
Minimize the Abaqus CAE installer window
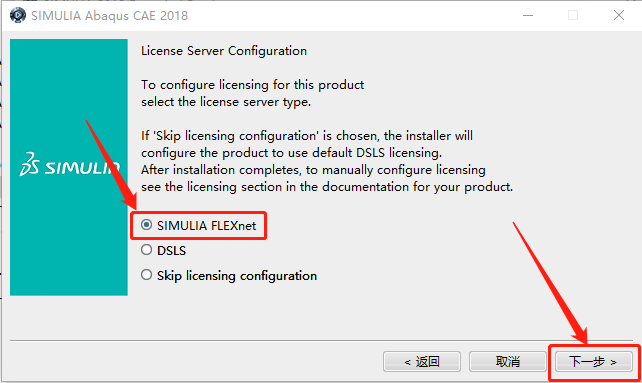click(528, 16)
